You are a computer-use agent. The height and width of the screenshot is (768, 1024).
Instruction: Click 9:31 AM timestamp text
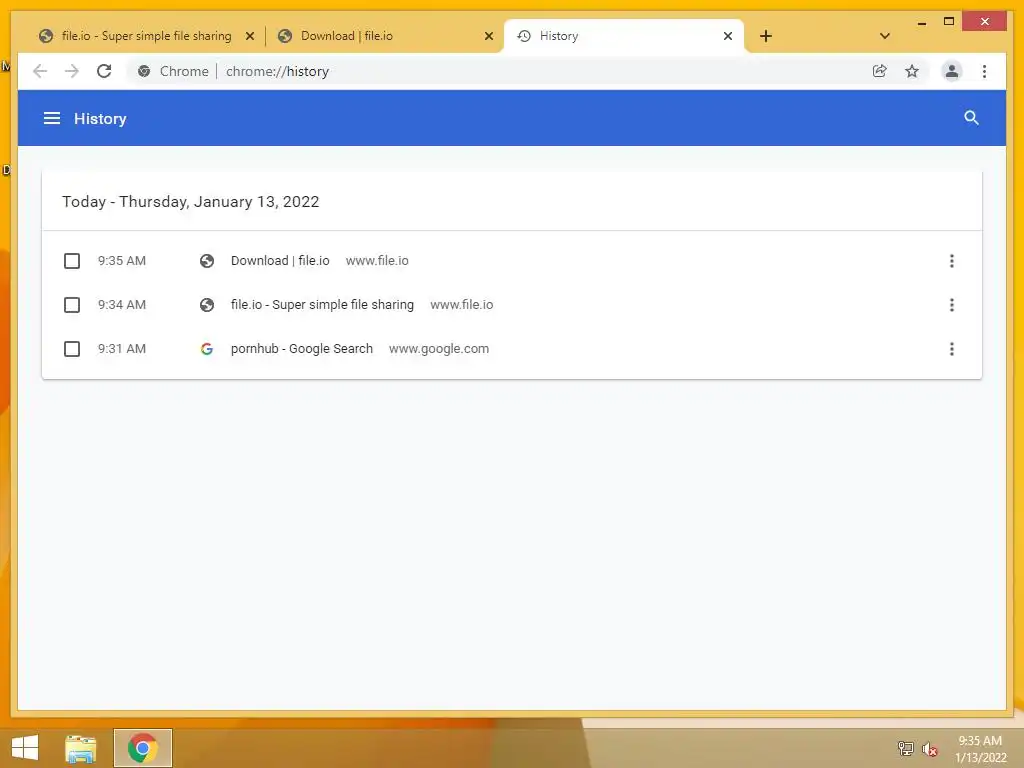pos(121,349)
